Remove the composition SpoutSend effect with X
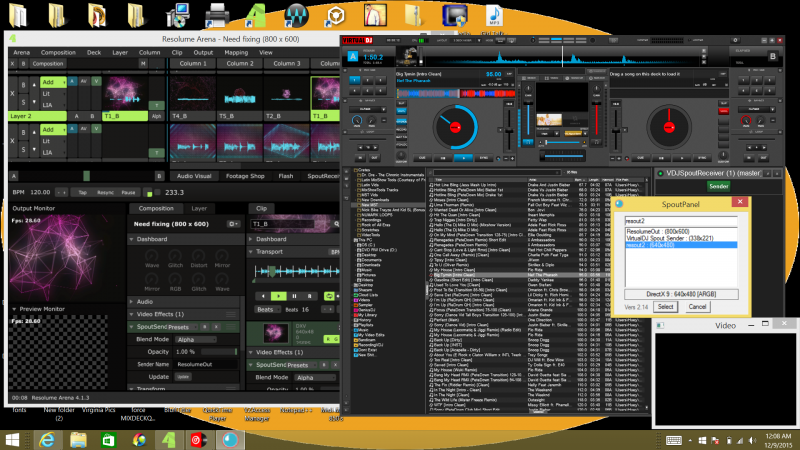 [x=216, y=327]
